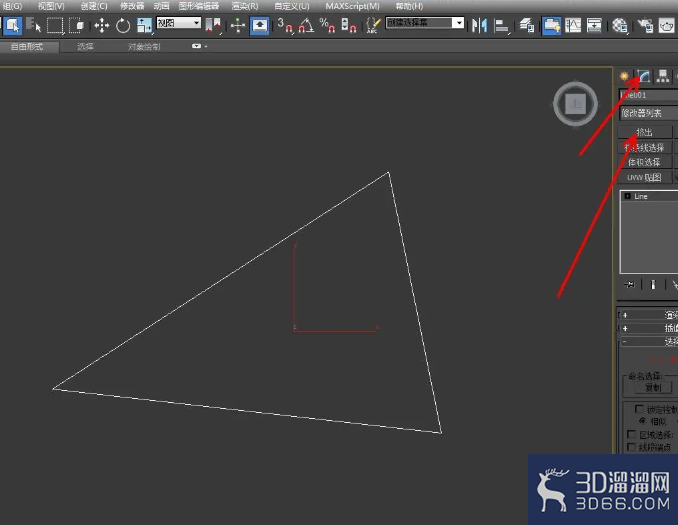Open the Schematic View
Viewport: 678px width, 525px height.
pyautogui.click(x=594, y=25)
